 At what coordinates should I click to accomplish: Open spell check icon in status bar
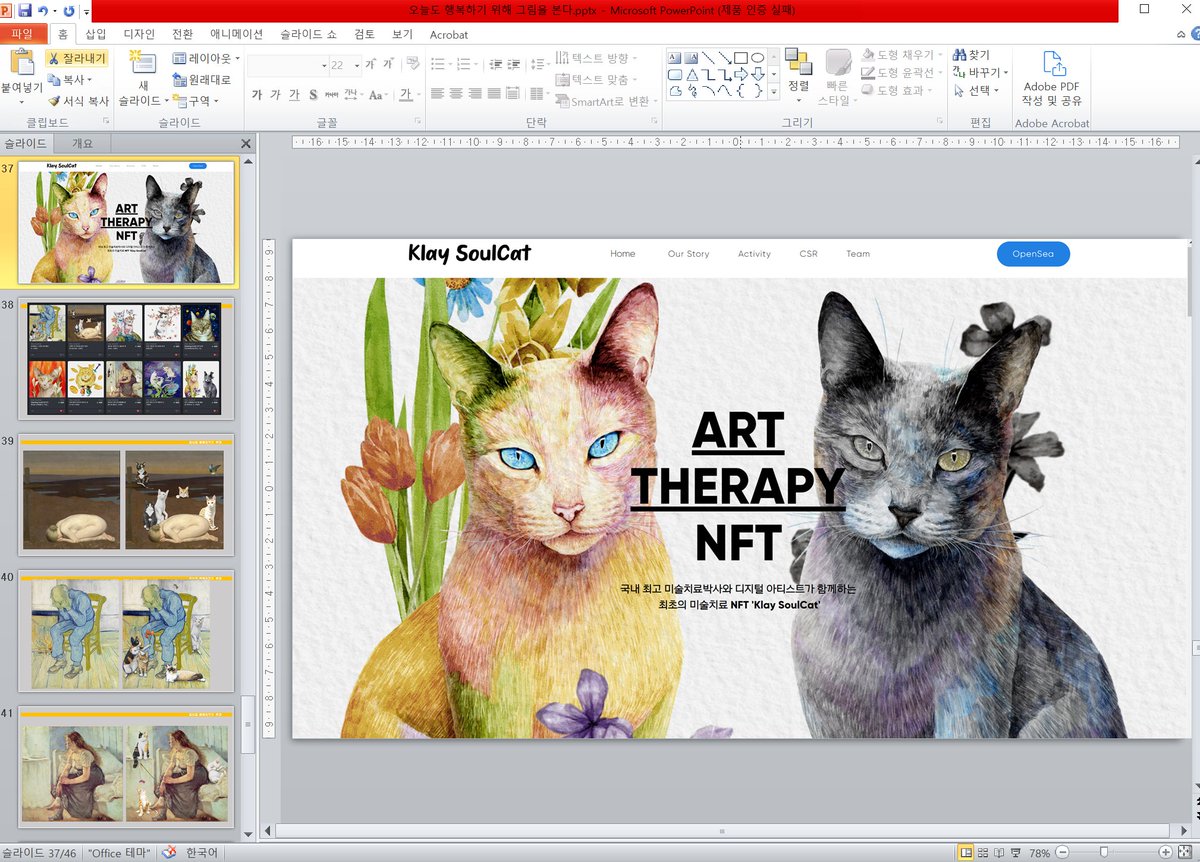(x=168, y=853)
